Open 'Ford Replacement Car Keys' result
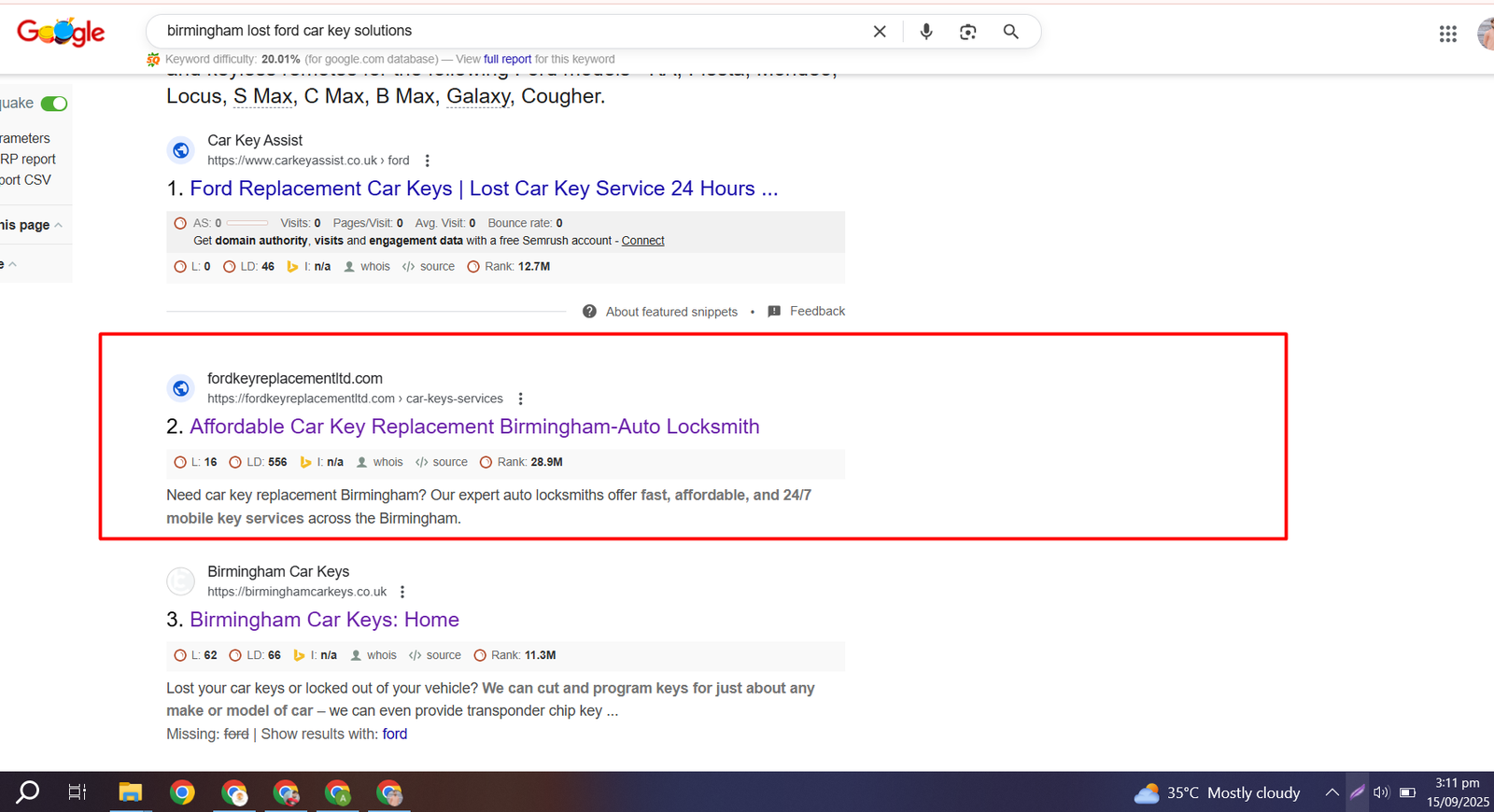The width and height of the screenshot is (1494, 812). (x=483, y=189)
